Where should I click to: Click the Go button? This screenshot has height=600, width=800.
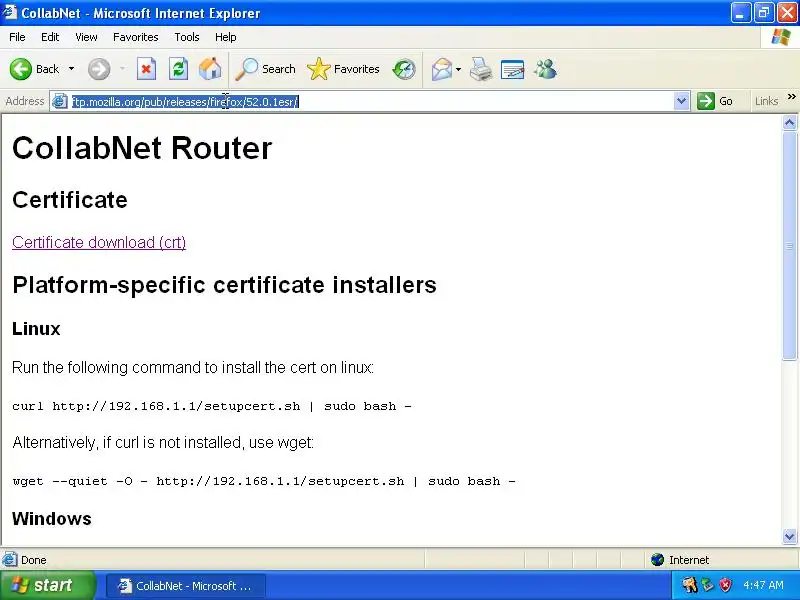715,101
